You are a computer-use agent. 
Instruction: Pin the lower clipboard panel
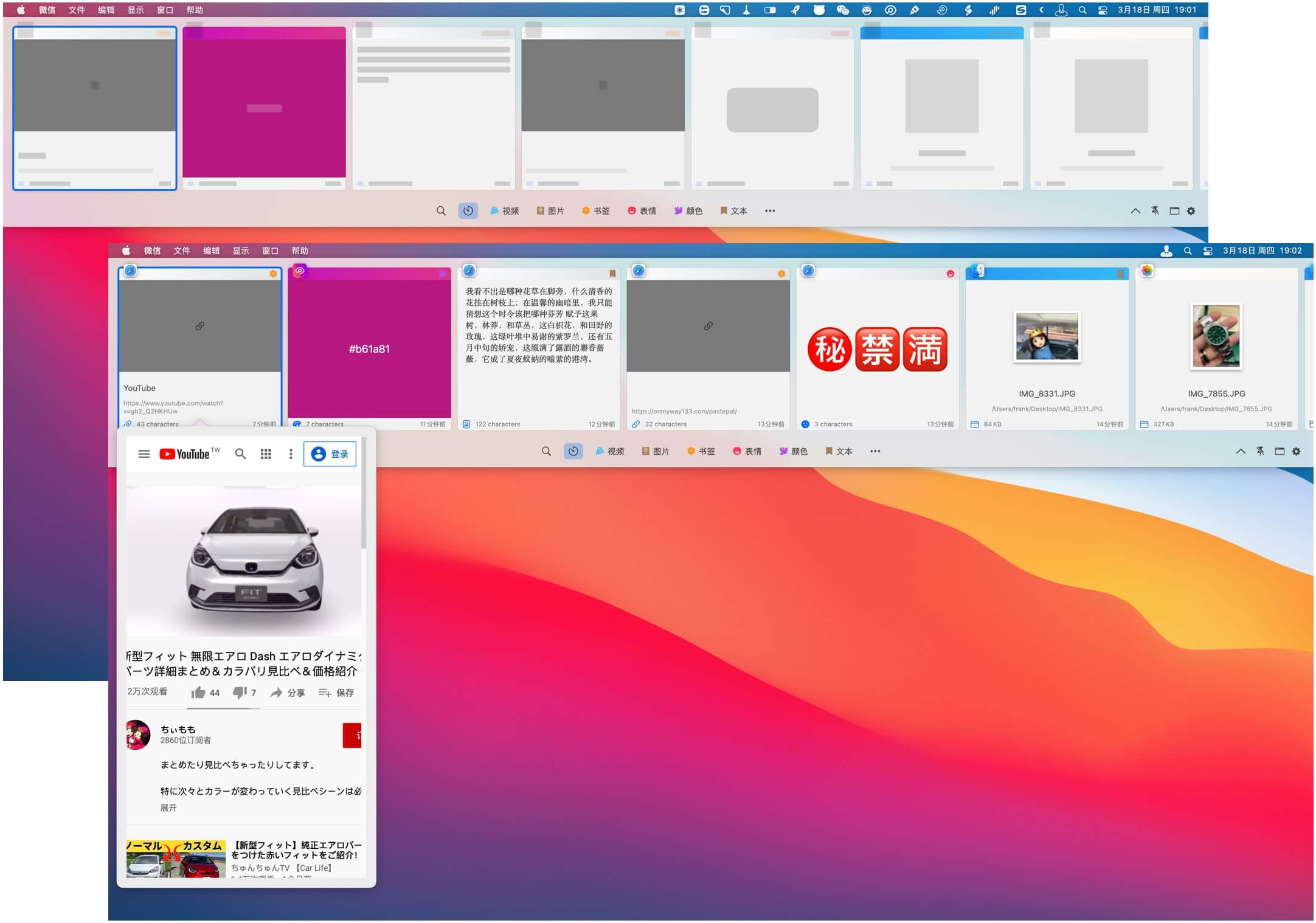point(1260,451)
